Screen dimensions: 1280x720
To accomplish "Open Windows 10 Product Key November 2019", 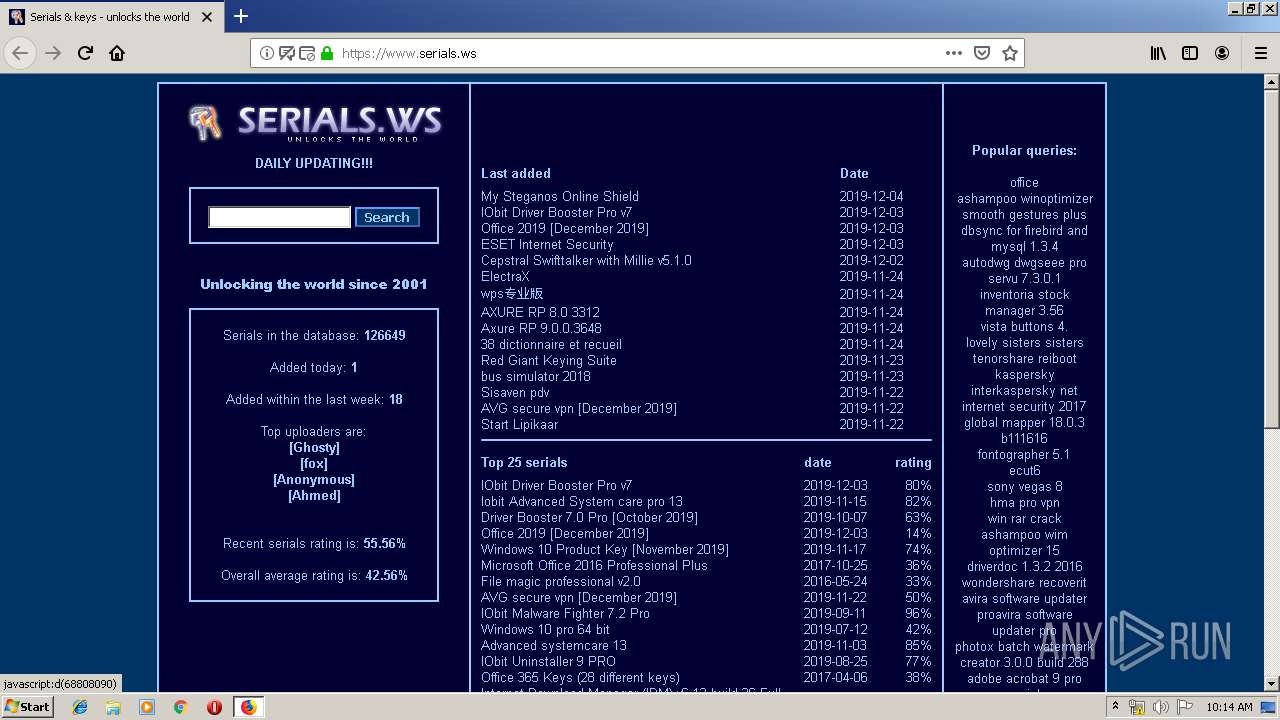I will (x=605, y=549).
